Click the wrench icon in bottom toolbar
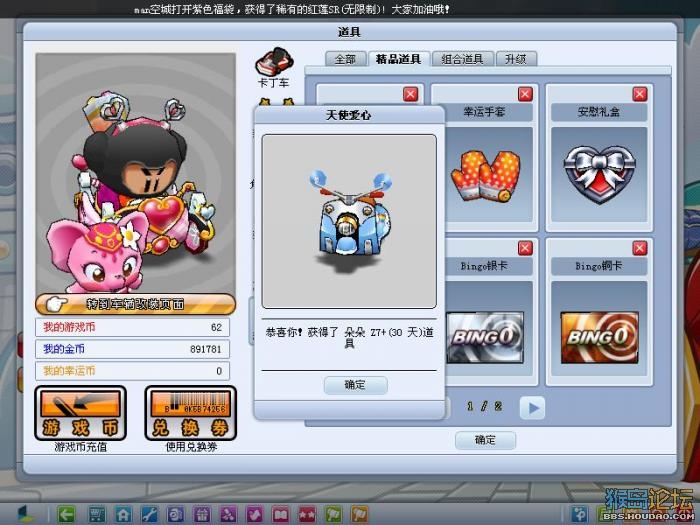 pyautogui.click(x=150, y=514)
